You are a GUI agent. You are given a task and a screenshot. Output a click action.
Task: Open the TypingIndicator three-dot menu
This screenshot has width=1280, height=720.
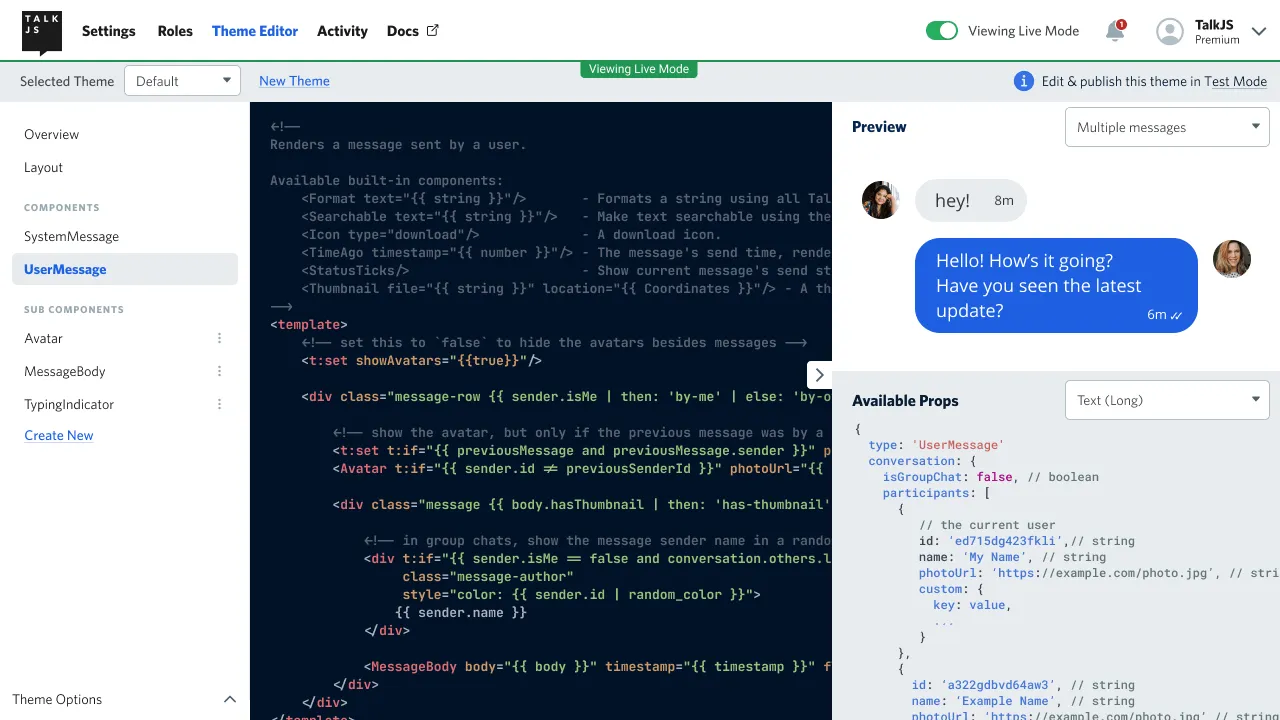219,404
